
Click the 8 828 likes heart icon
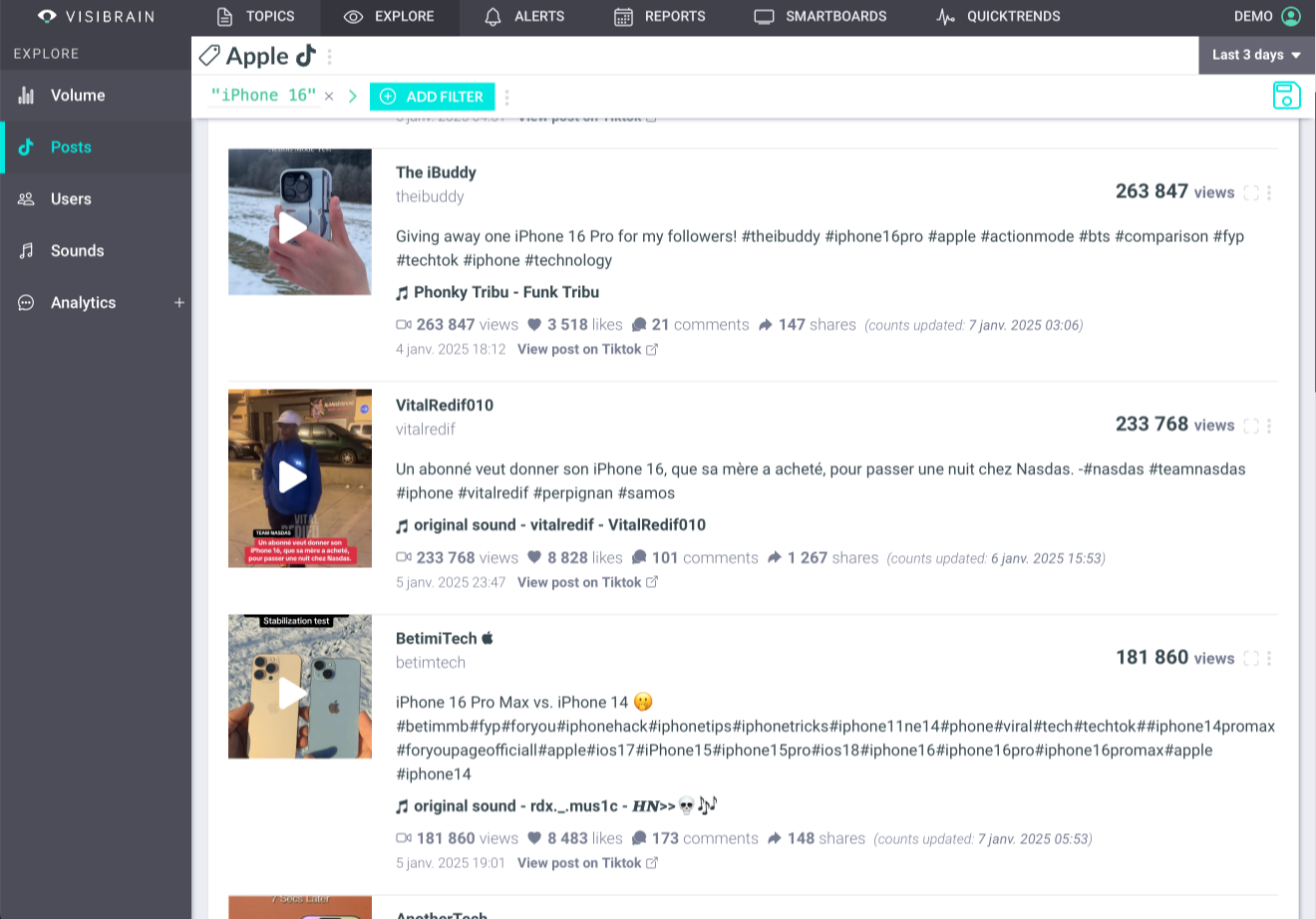tap(534, 558)
